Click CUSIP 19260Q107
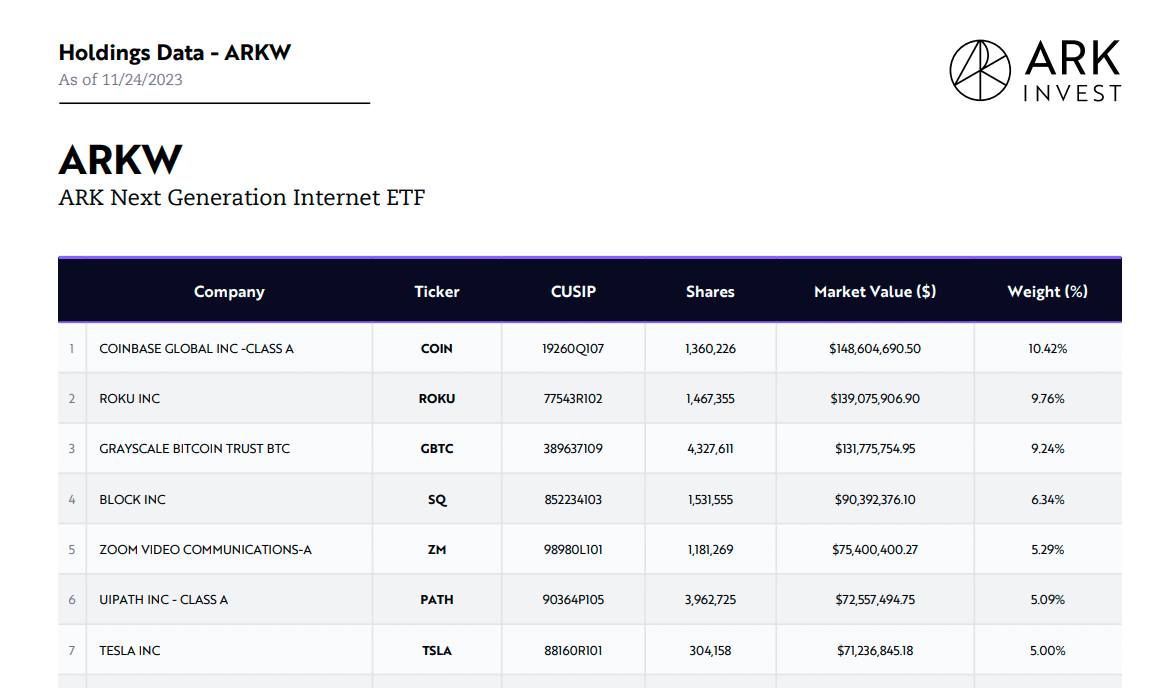1174x688 pixels. [x=573, y=349]
